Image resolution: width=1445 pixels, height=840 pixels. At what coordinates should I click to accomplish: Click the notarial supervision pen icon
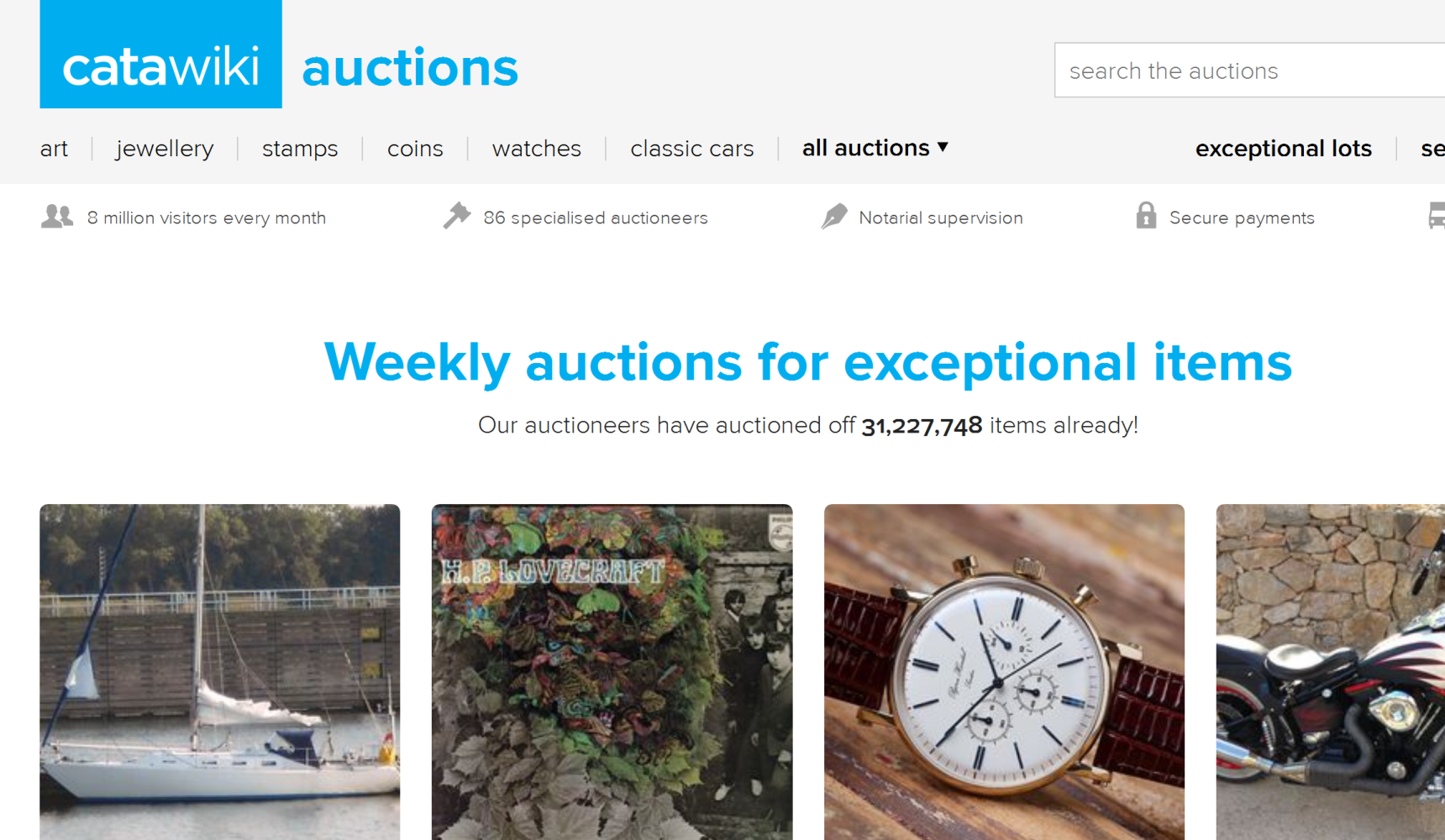coord(834,216)
